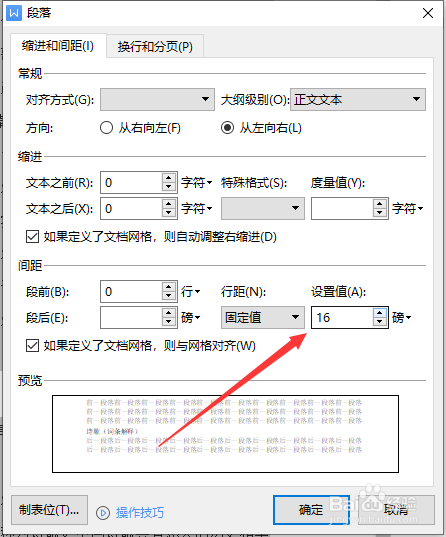Decrease the 设置值 with down arrow

click(x=380, y=322)
